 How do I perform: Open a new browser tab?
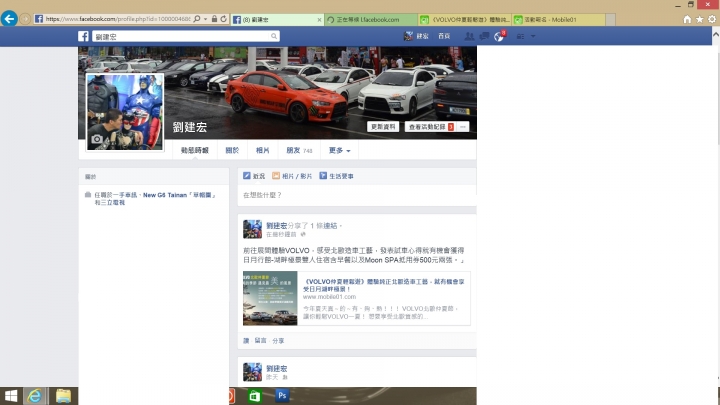click(610, 20)
